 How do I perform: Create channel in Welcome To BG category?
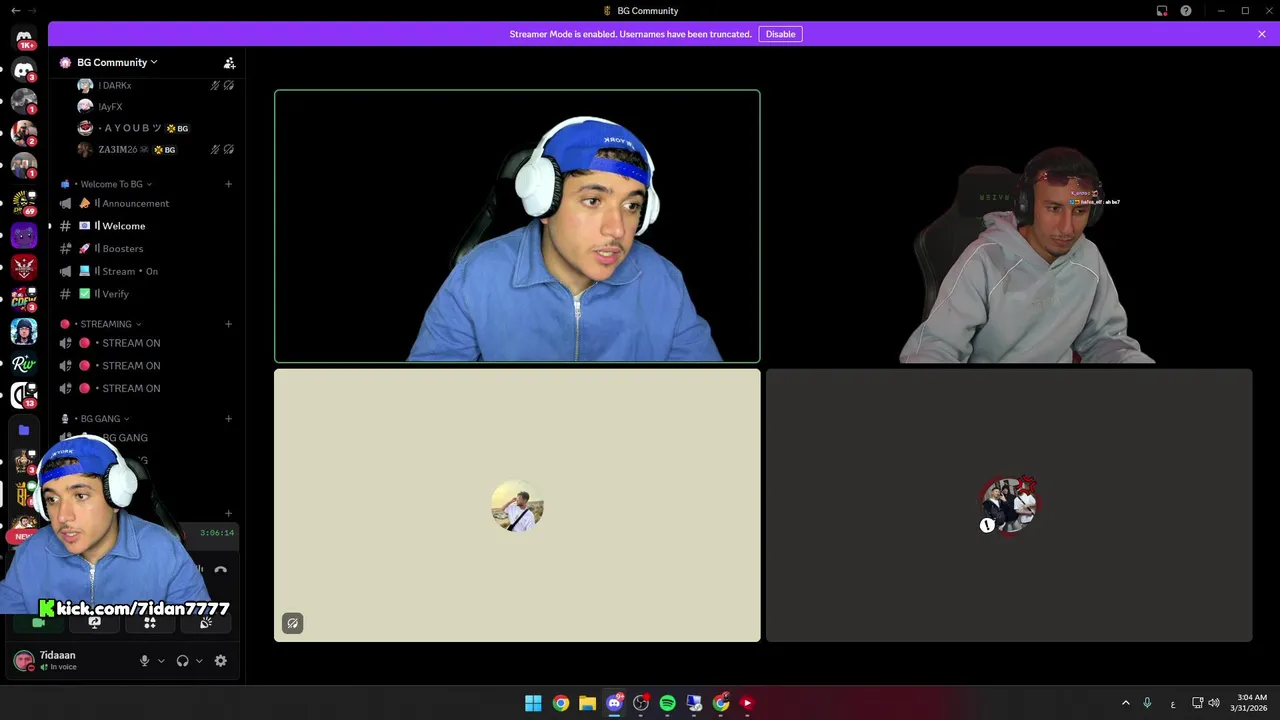click(228, 184)
